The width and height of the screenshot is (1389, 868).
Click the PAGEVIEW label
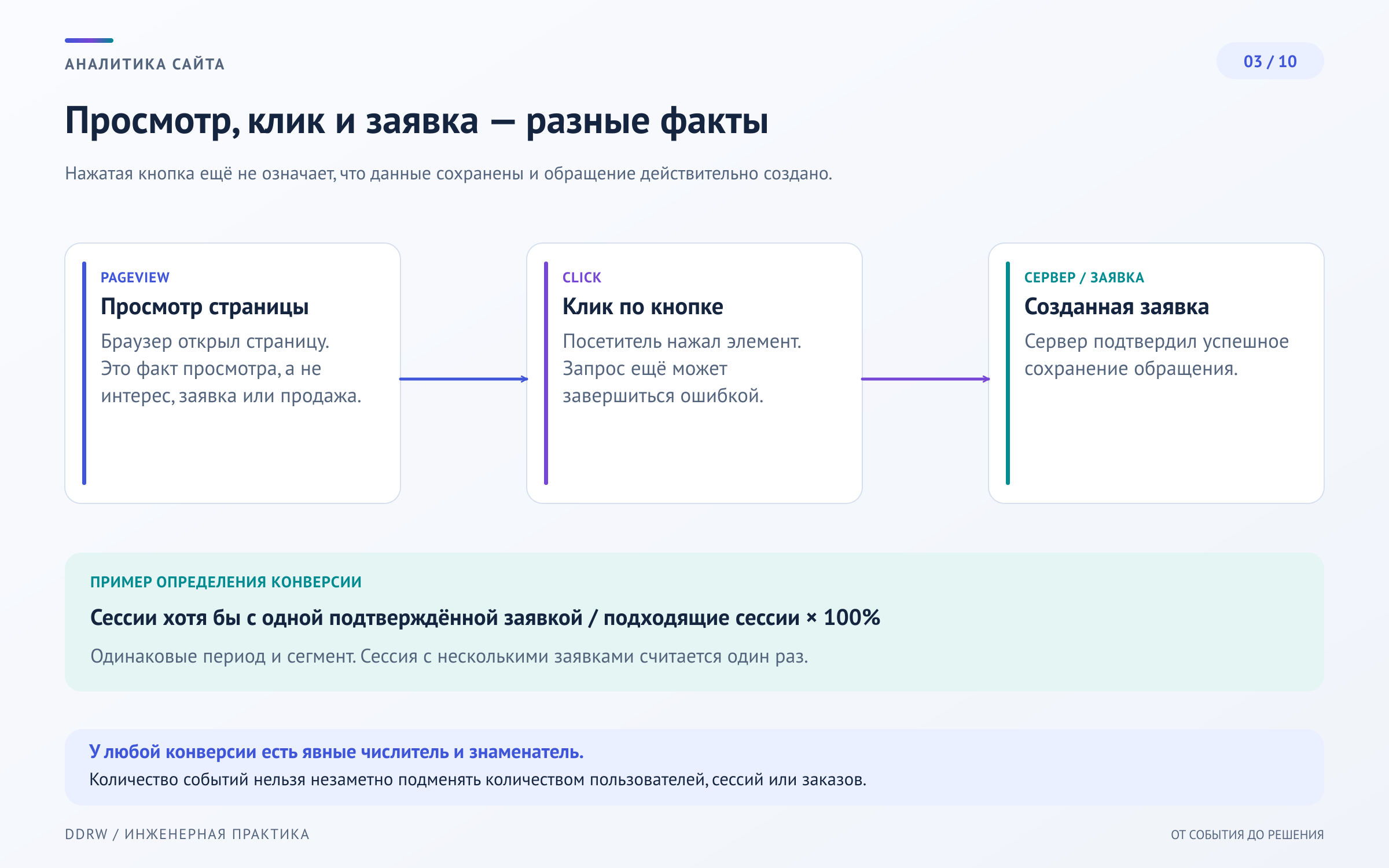(135, 278)
